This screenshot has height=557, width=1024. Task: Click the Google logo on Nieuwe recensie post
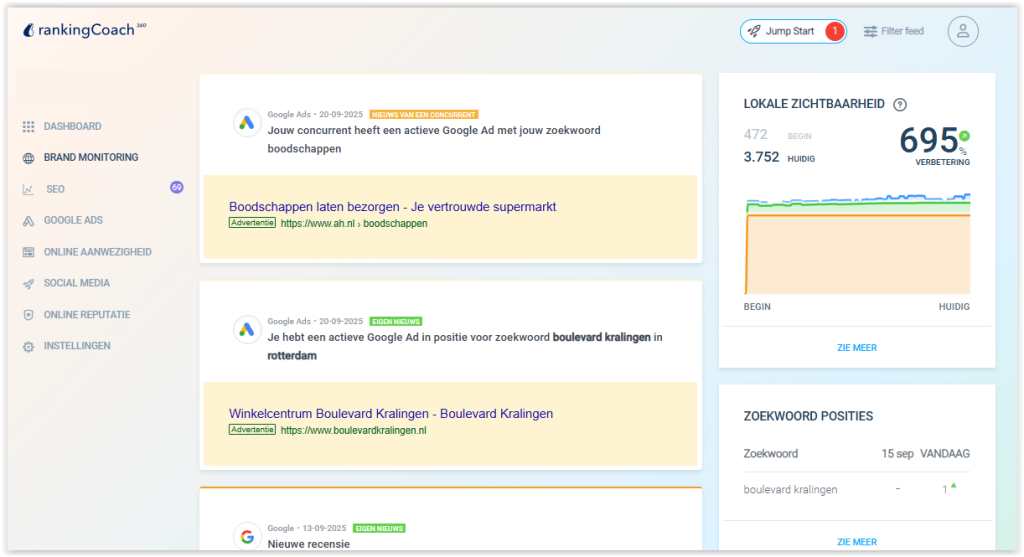click(247, 536)
